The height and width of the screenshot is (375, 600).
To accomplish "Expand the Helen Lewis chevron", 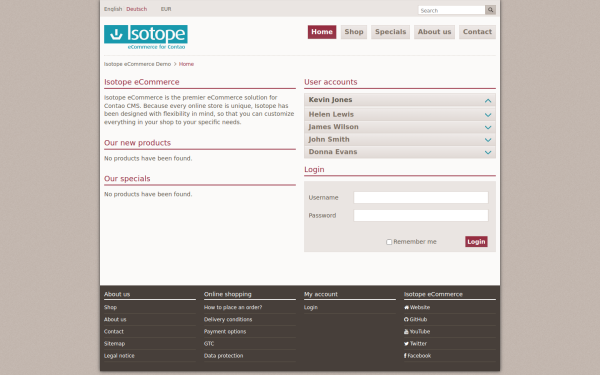I will [x=488, y=115].
